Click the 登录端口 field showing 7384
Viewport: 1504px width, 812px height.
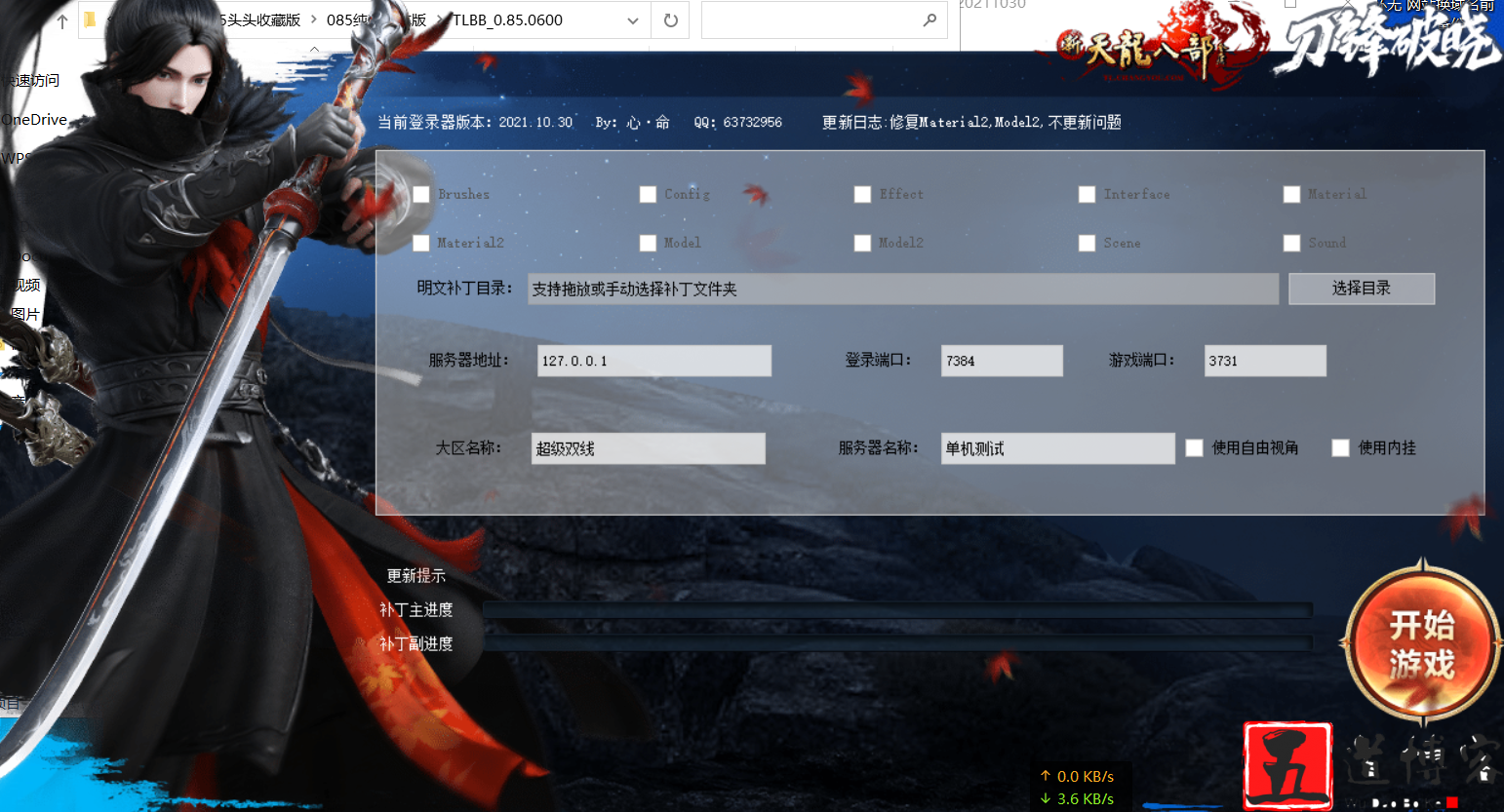tap(1002, 361)
